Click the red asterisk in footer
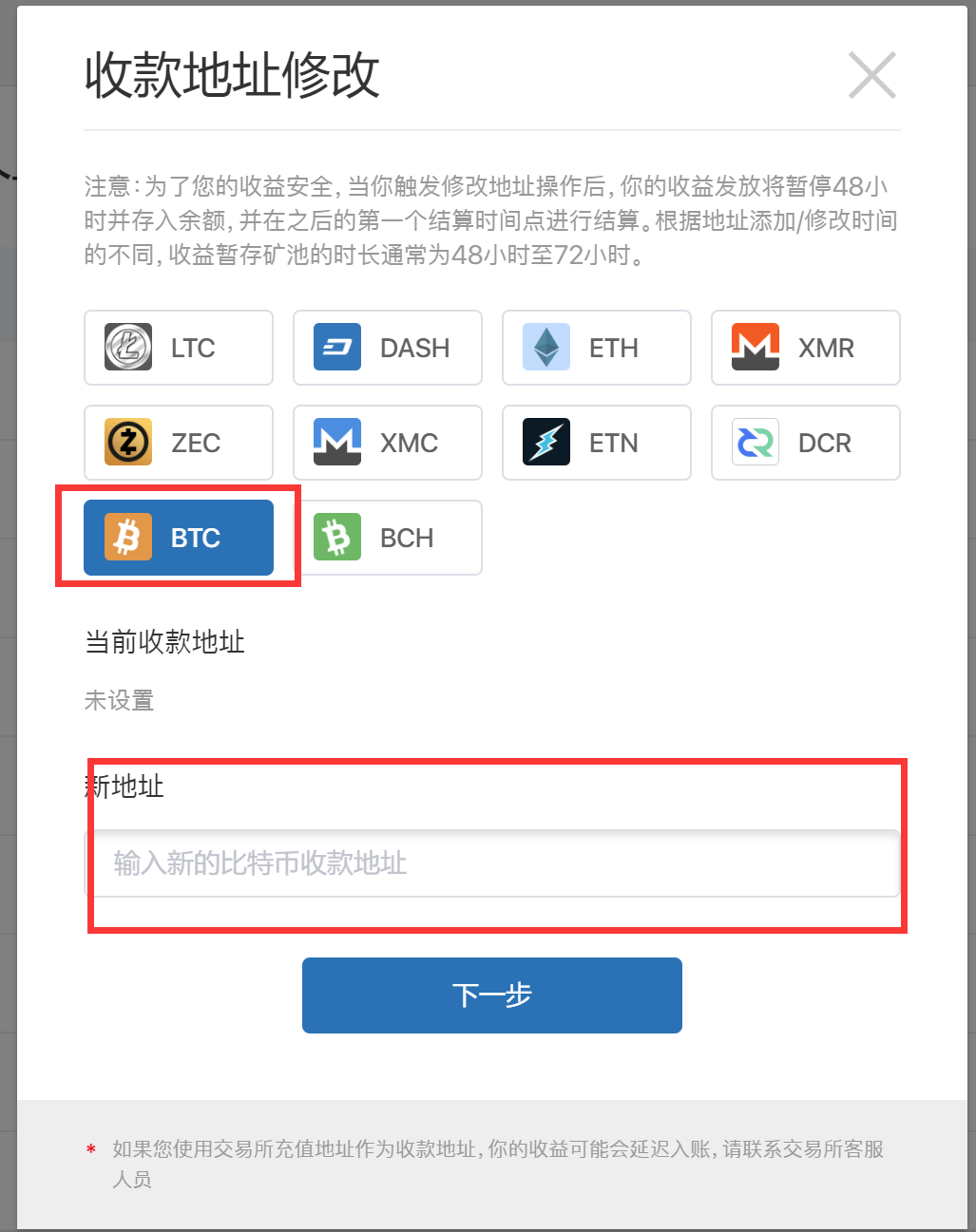 click(x=91, y=1150)
